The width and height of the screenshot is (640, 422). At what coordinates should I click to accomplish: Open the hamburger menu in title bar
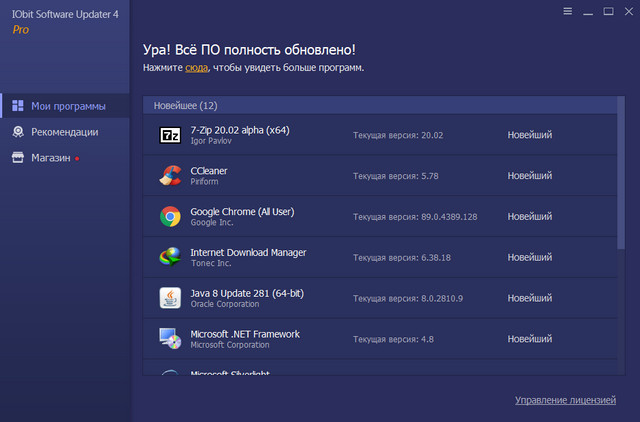[x=568, y=12]
